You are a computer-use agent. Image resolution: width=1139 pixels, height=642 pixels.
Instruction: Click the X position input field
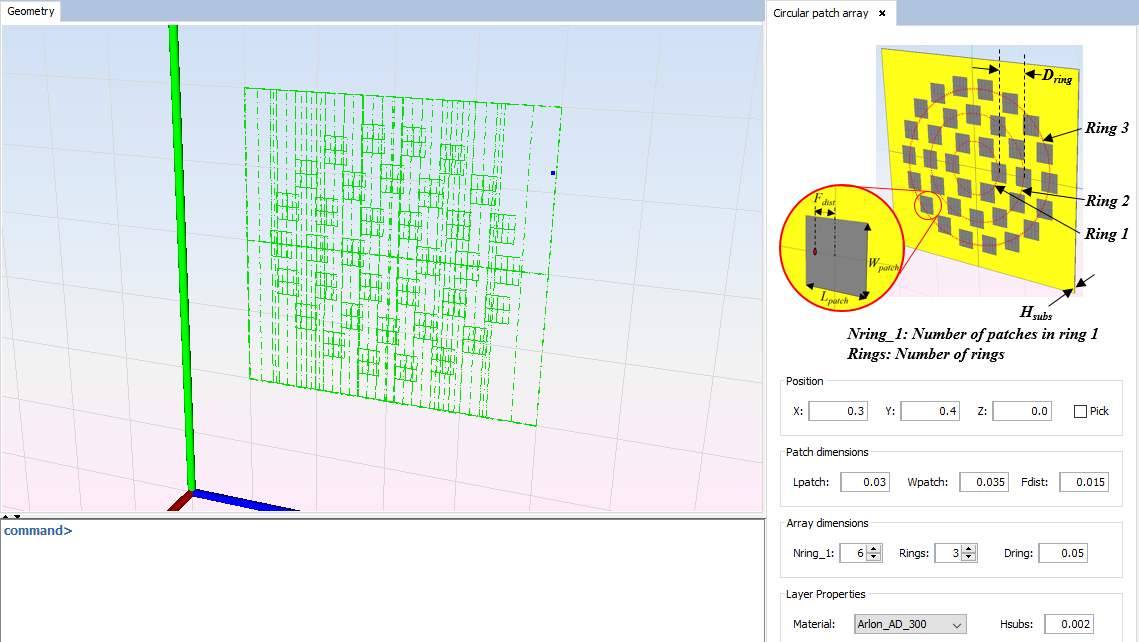[837, 411]
